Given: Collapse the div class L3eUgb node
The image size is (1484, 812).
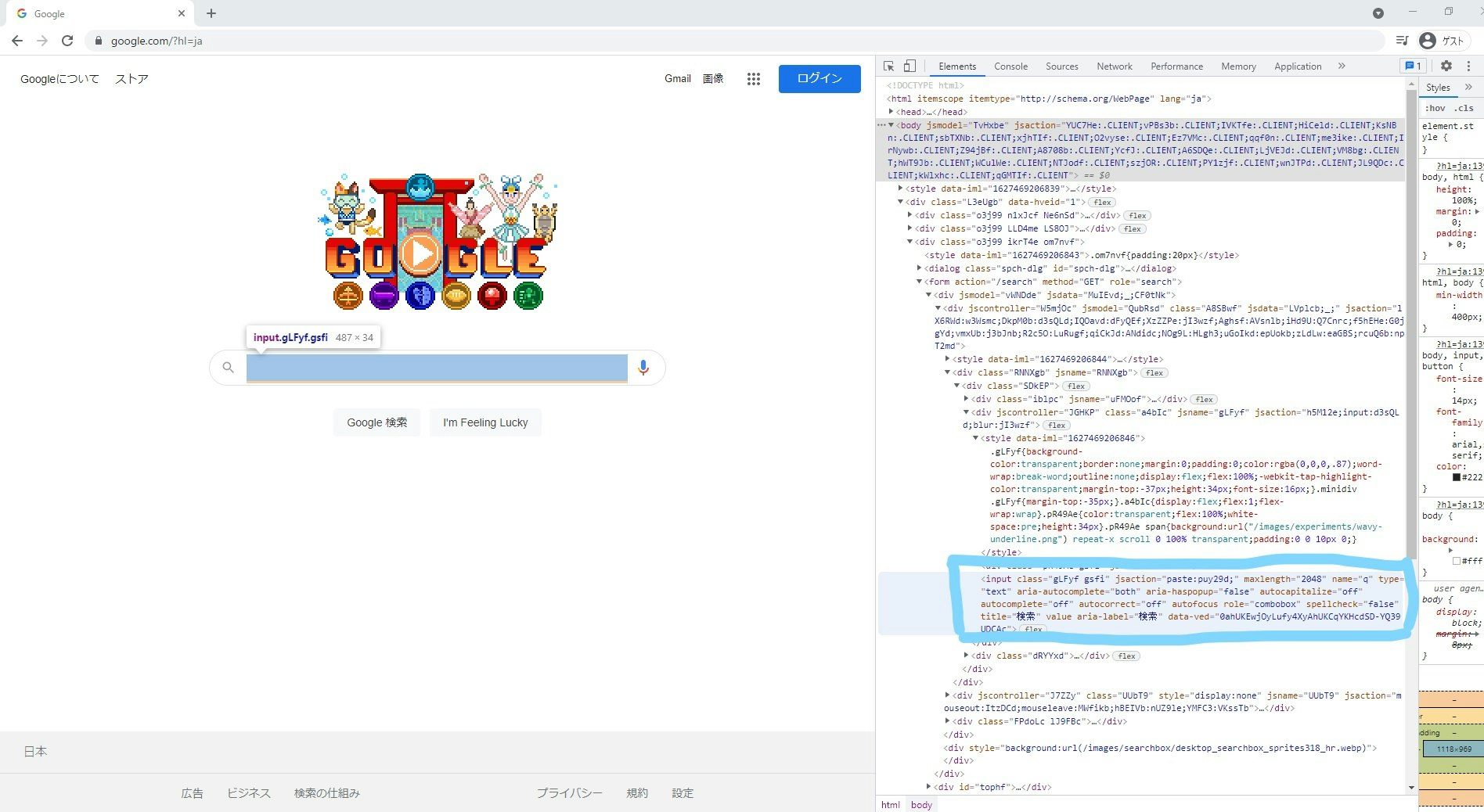Looking at the screenshot, I should point(901,202).
